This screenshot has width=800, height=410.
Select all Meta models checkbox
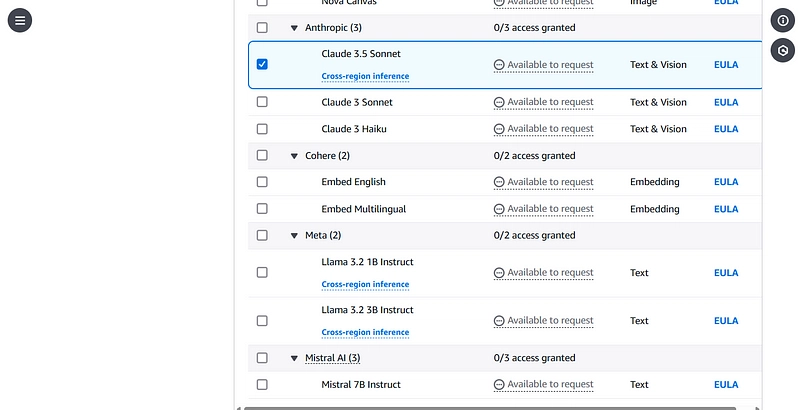pyautogui.click(x=262, y=235)
